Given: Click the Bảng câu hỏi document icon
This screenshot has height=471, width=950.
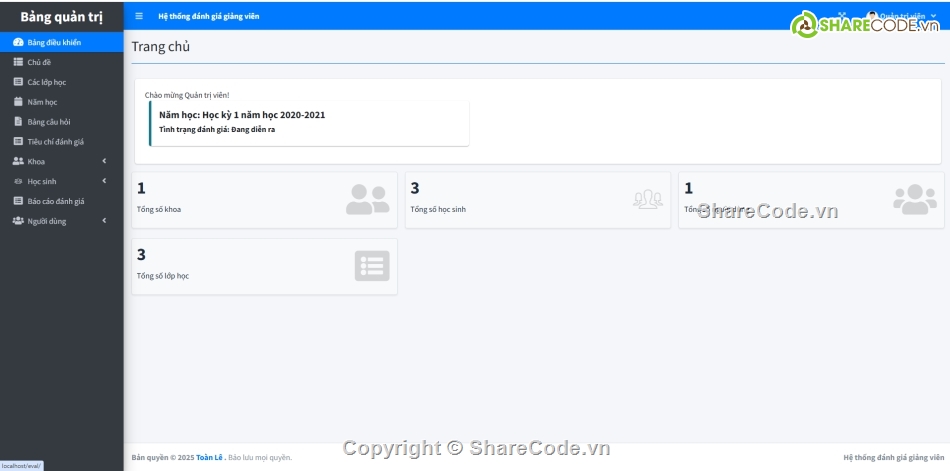Looking at the screenshot, I should click(18, 122).
